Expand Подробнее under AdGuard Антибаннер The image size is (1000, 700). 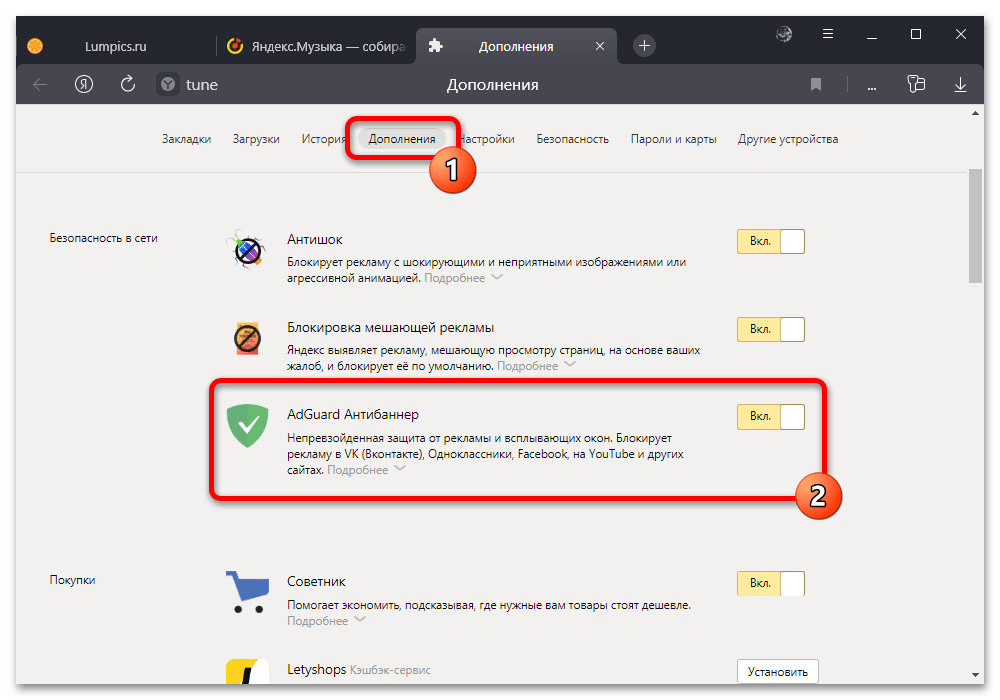click(366, 470)
